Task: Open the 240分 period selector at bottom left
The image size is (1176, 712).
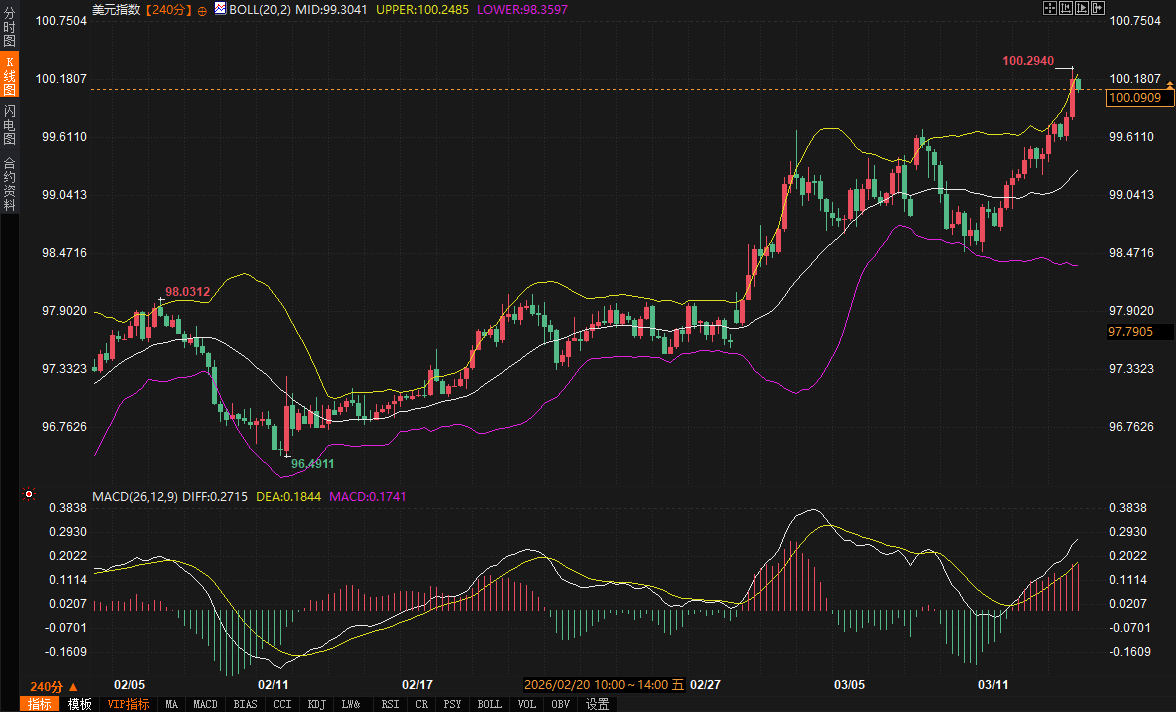Action: (x=53, y=687)
